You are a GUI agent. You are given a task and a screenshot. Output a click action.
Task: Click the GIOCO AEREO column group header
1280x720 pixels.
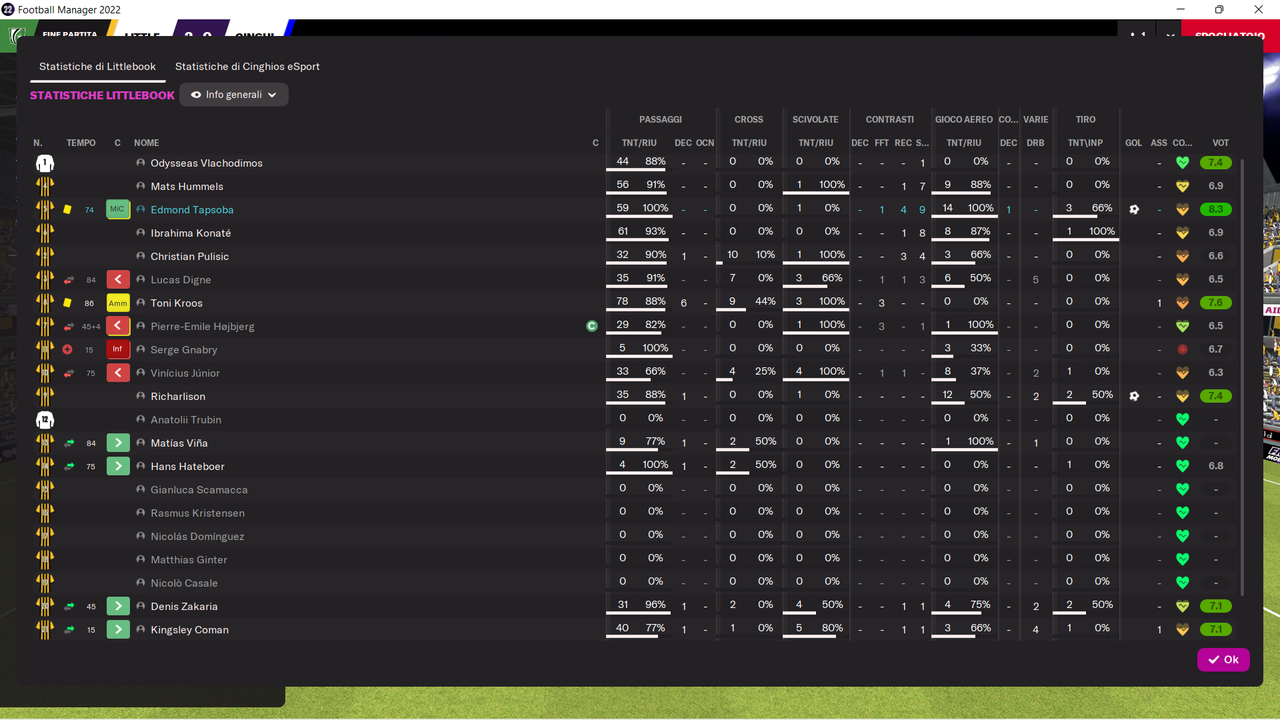coord(963,120)
